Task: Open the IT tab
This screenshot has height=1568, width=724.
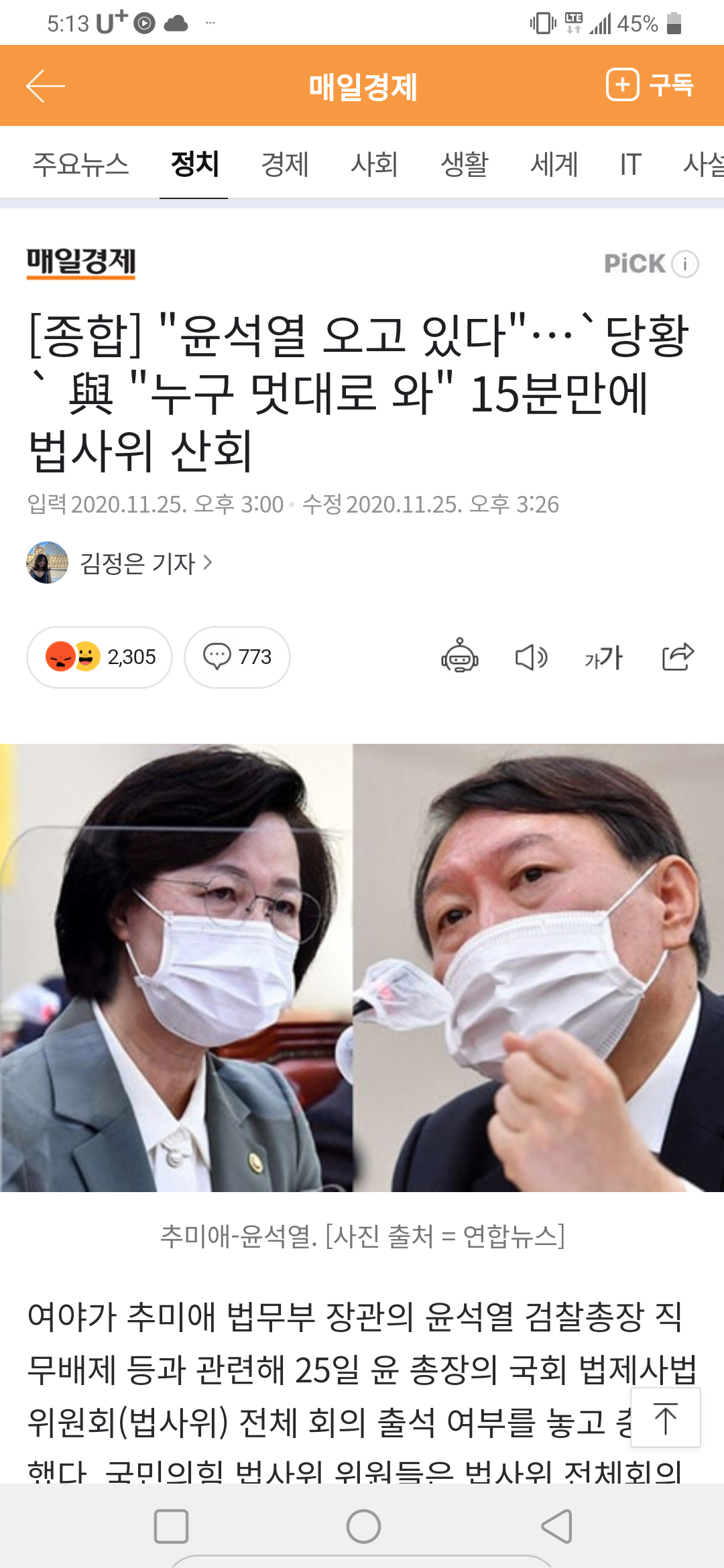Action: point(630,164)
